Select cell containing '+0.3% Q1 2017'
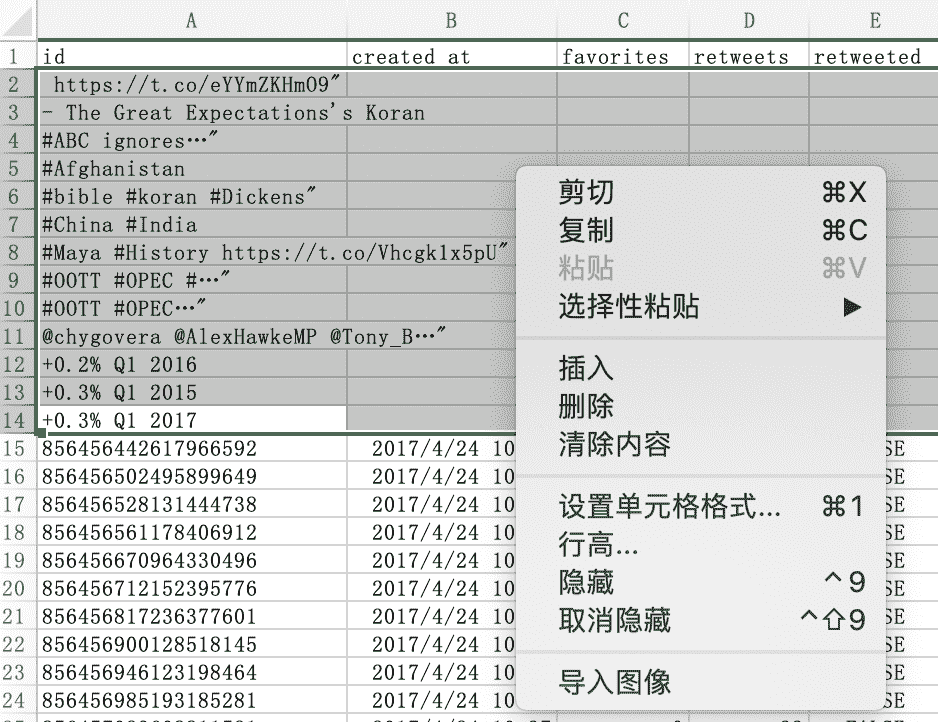The image size is (938, 722). pos(192,420)
